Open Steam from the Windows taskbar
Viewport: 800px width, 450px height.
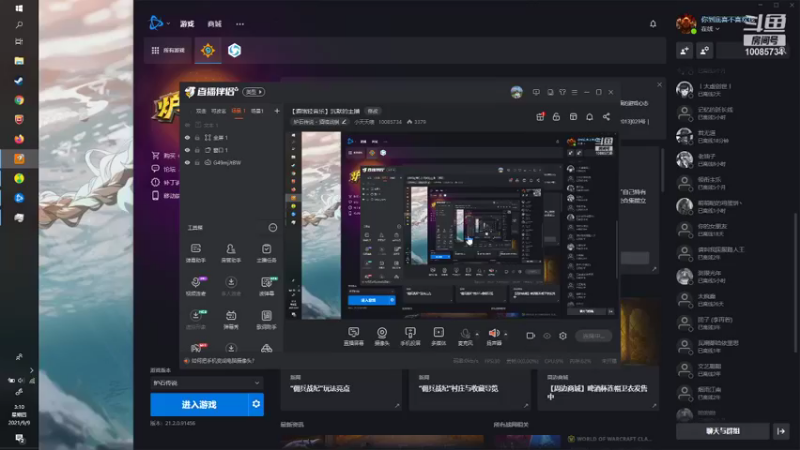click(19, 81)
